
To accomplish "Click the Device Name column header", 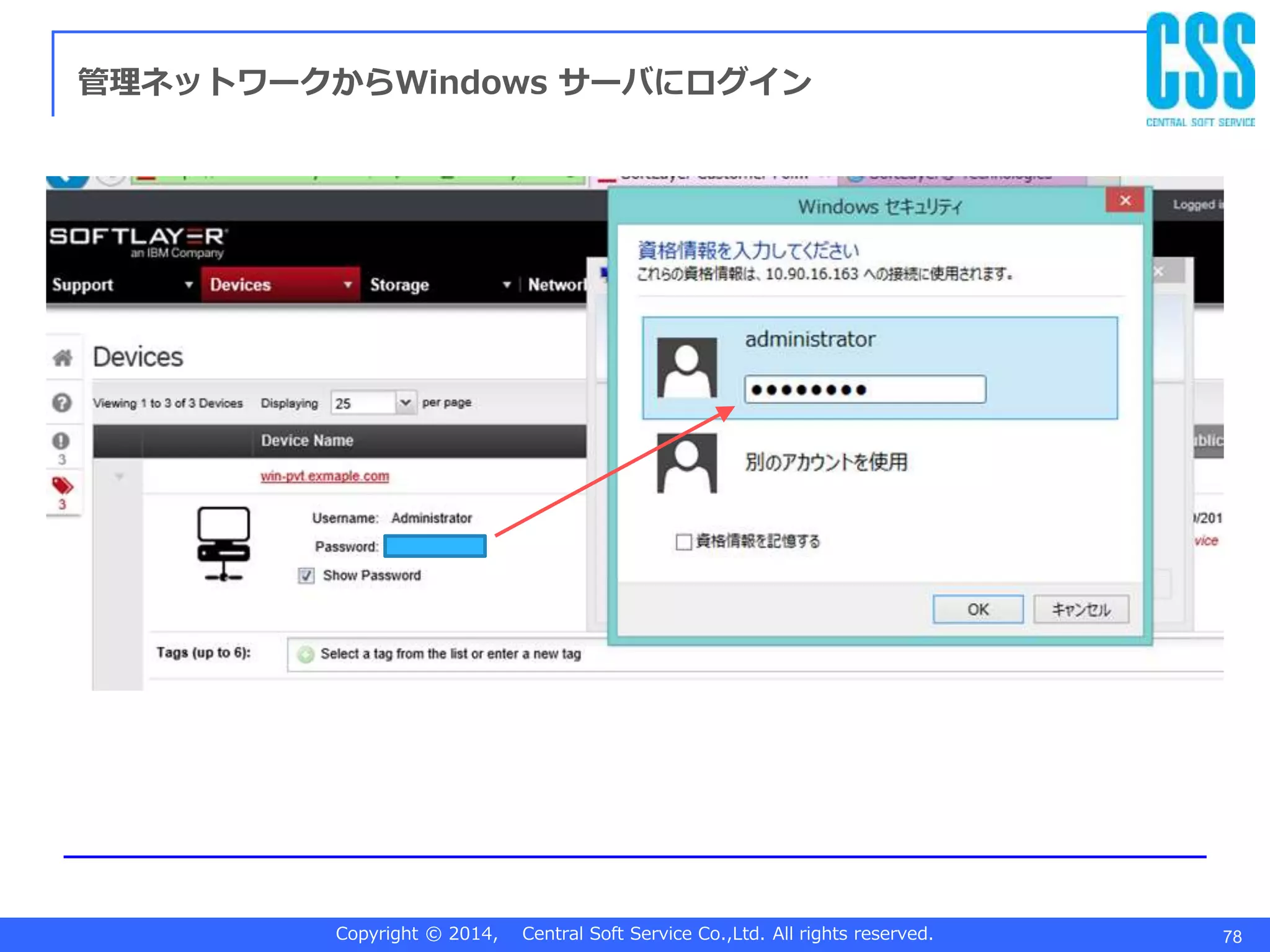I will (307, 441).
